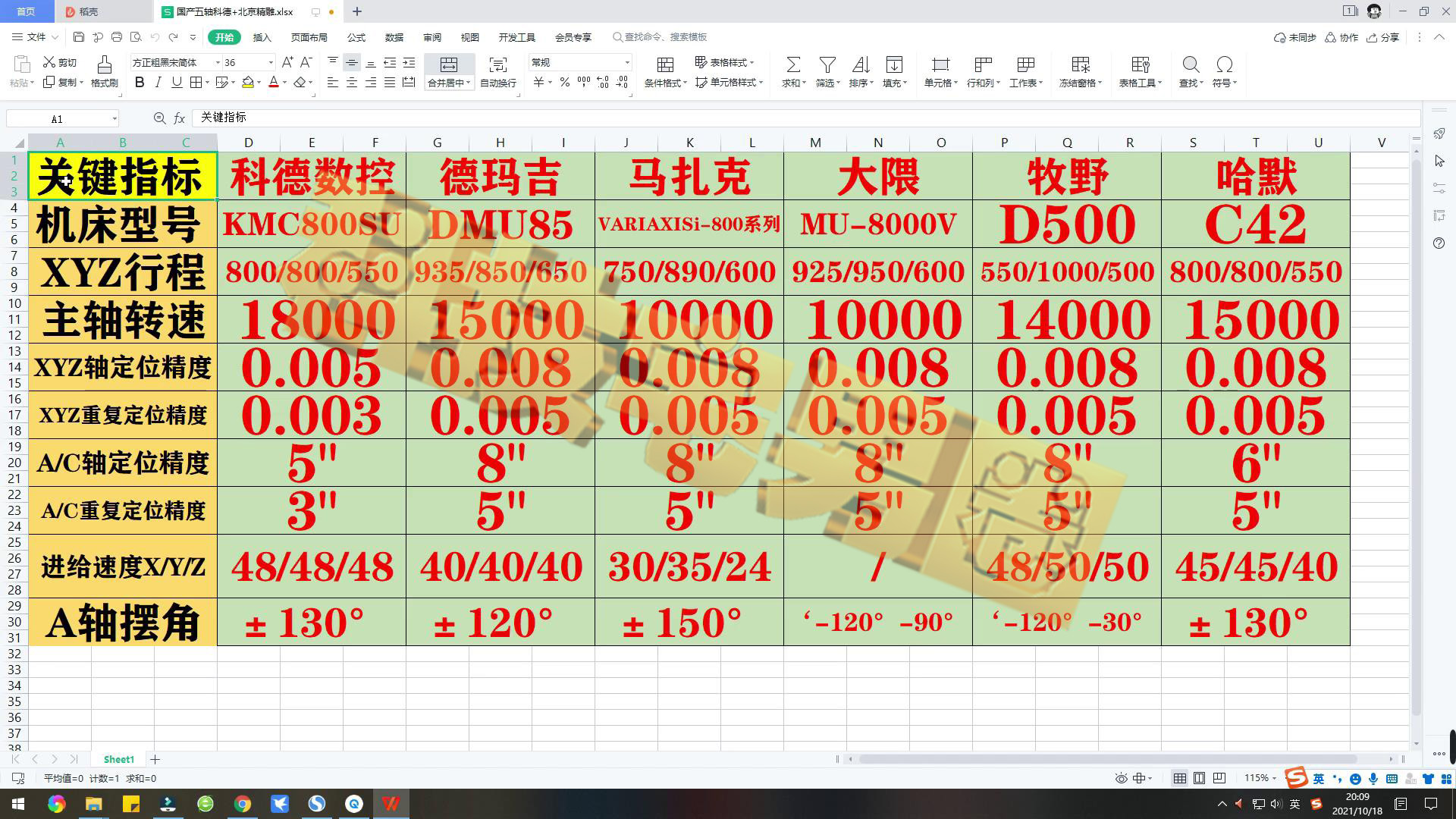Click the Symbol (符号) omega icon
This screenshot has height=819, width=1456.
coord(1224,65)
